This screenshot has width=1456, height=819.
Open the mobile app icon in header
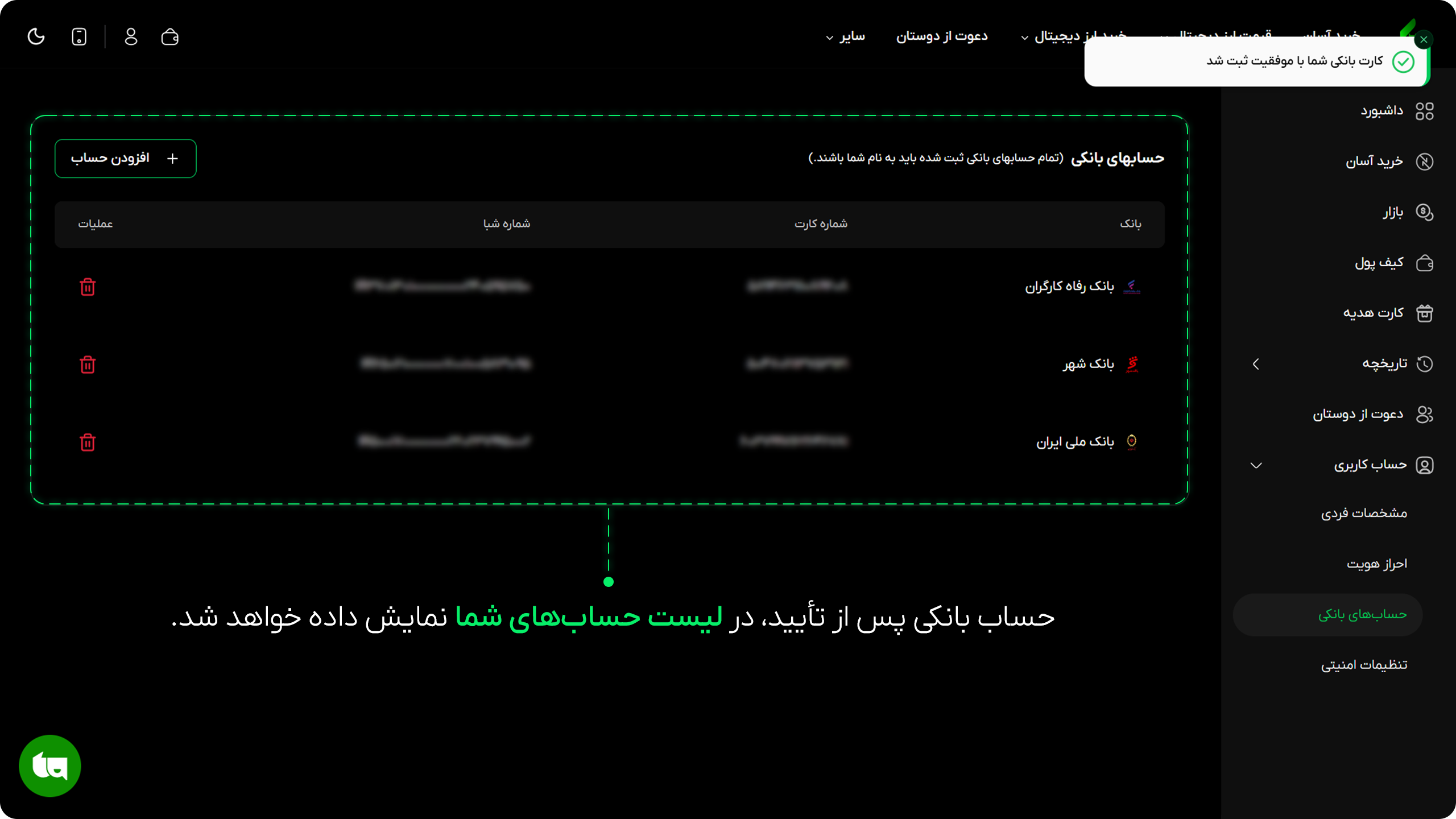coord(79,37)
